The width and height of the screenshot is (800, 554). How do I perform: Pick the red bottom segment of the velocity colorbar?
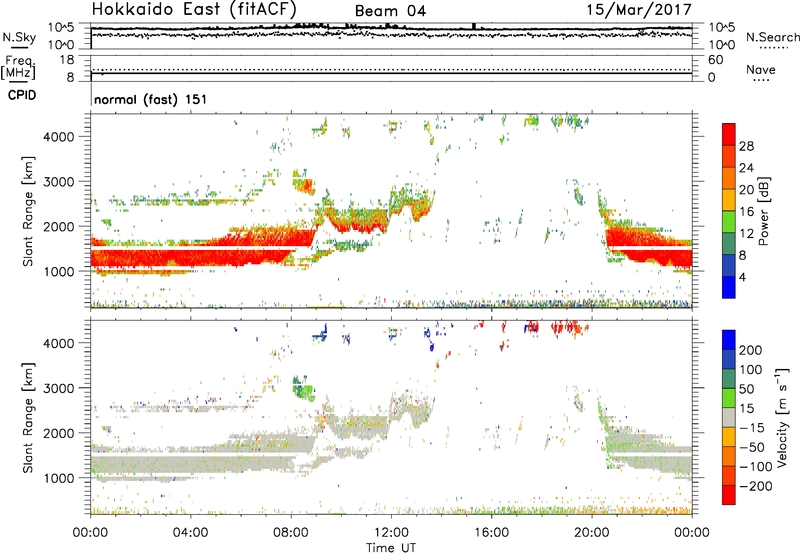click(729, 495)
